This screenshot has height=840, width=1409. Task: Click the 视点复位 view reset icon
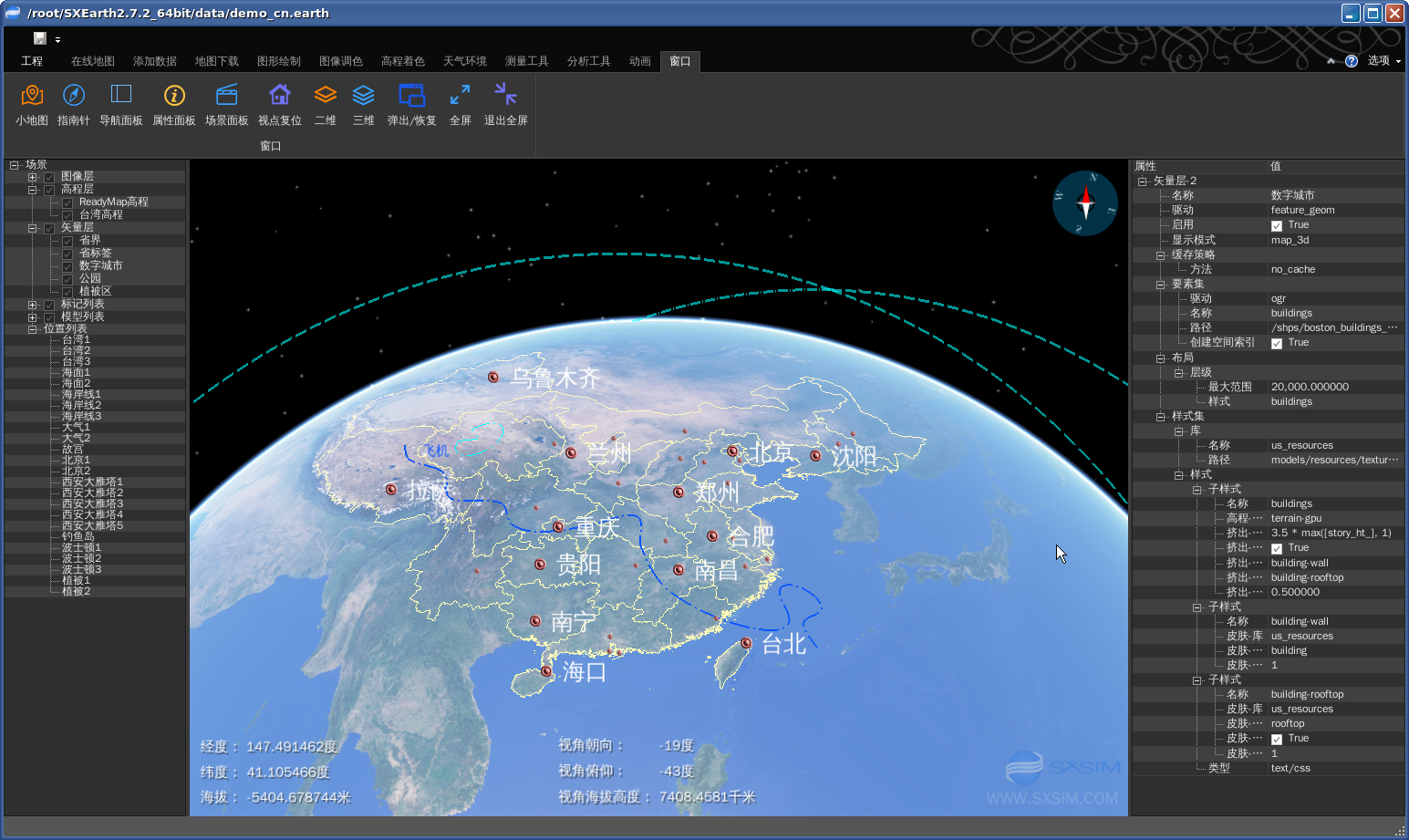click(280, 95)
